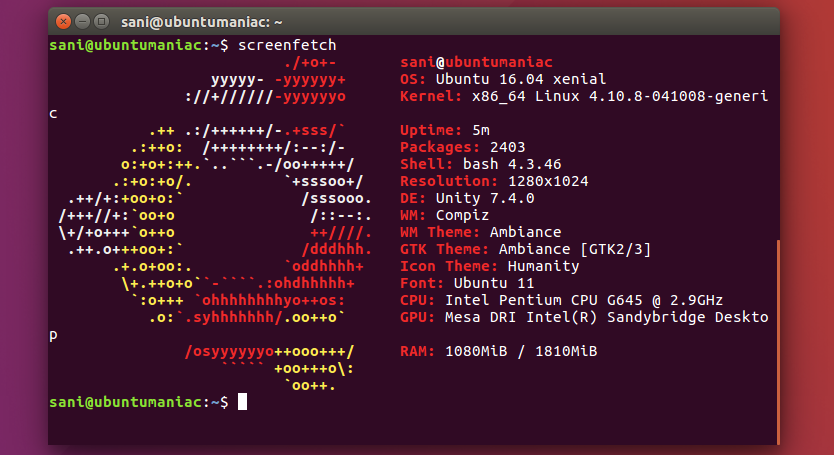834x455 pixels.
Task: Click the red 'sani@ubuntumaniac' header in output
Action: tap(476, 62)
